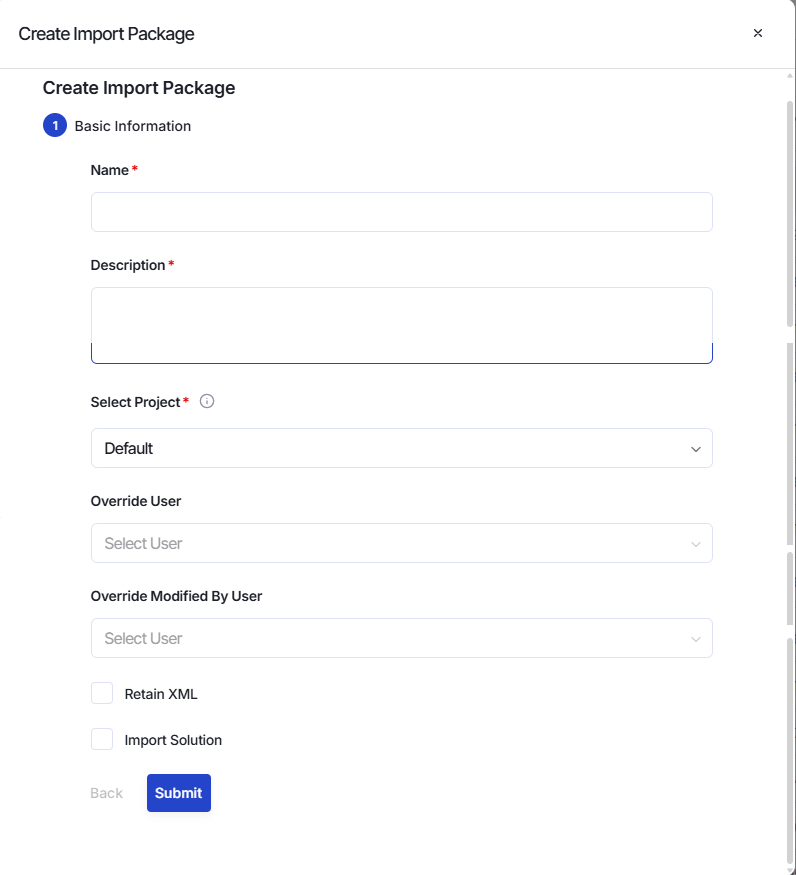Submit the import package form
Image resolution: width=796 pixels, height=875 pixels.
pyautogui.click(x=179, y=793)
